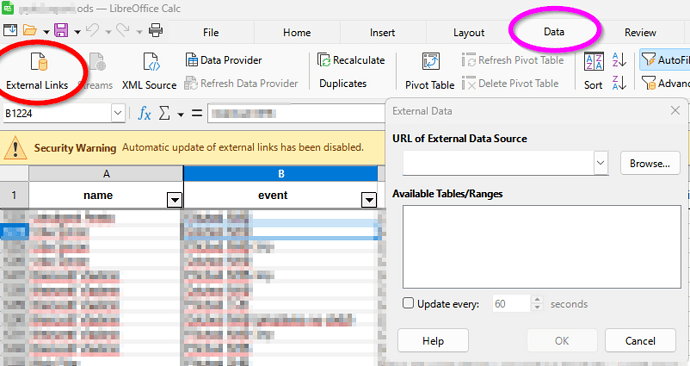Expand the Undo history dropdown
690x366 pixels.
coord(108,32)
